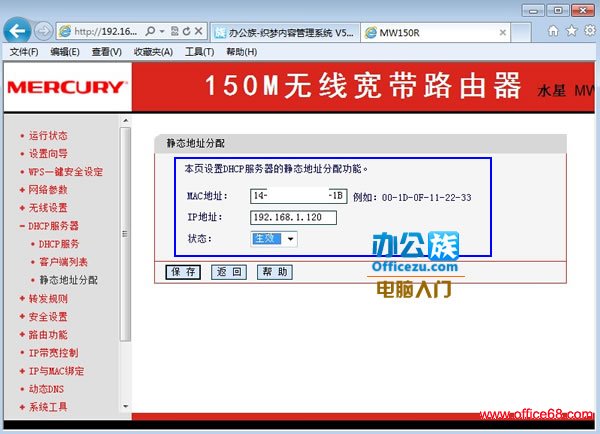This screenshot has height=434, width=600.
Task: Click the compatibility view icon
Action: (x=174, y=31)
